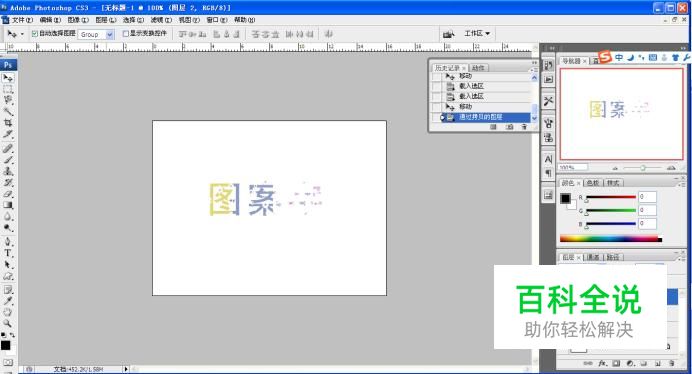Toggle the 自动选择图层 checkbox
Image resolution: width=692 pixels, height=374 pixels.
[x=35, y=34]
